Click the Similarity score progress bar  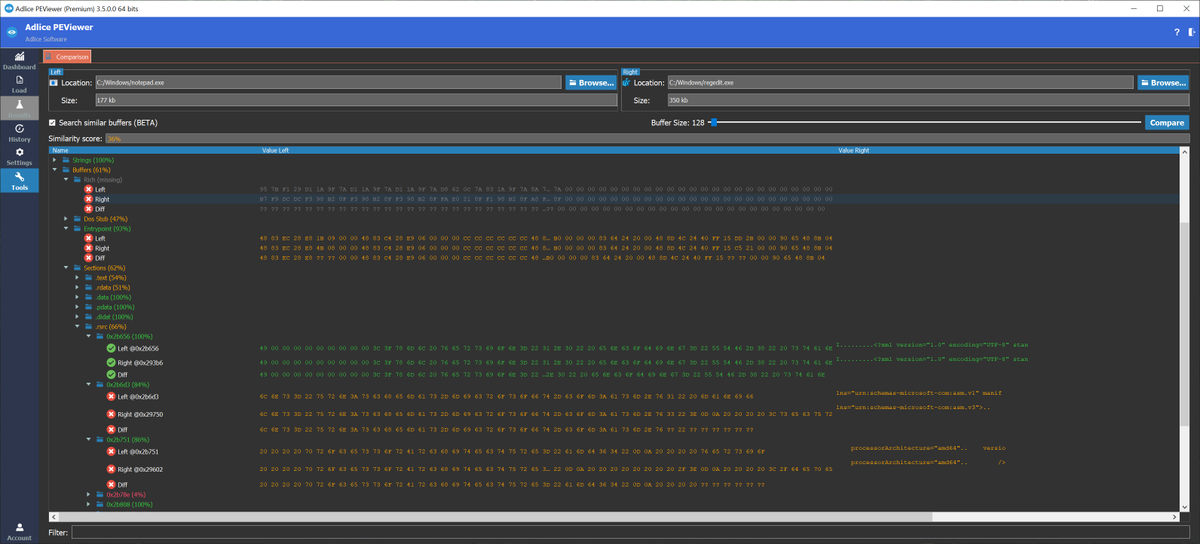coord(646,139)
